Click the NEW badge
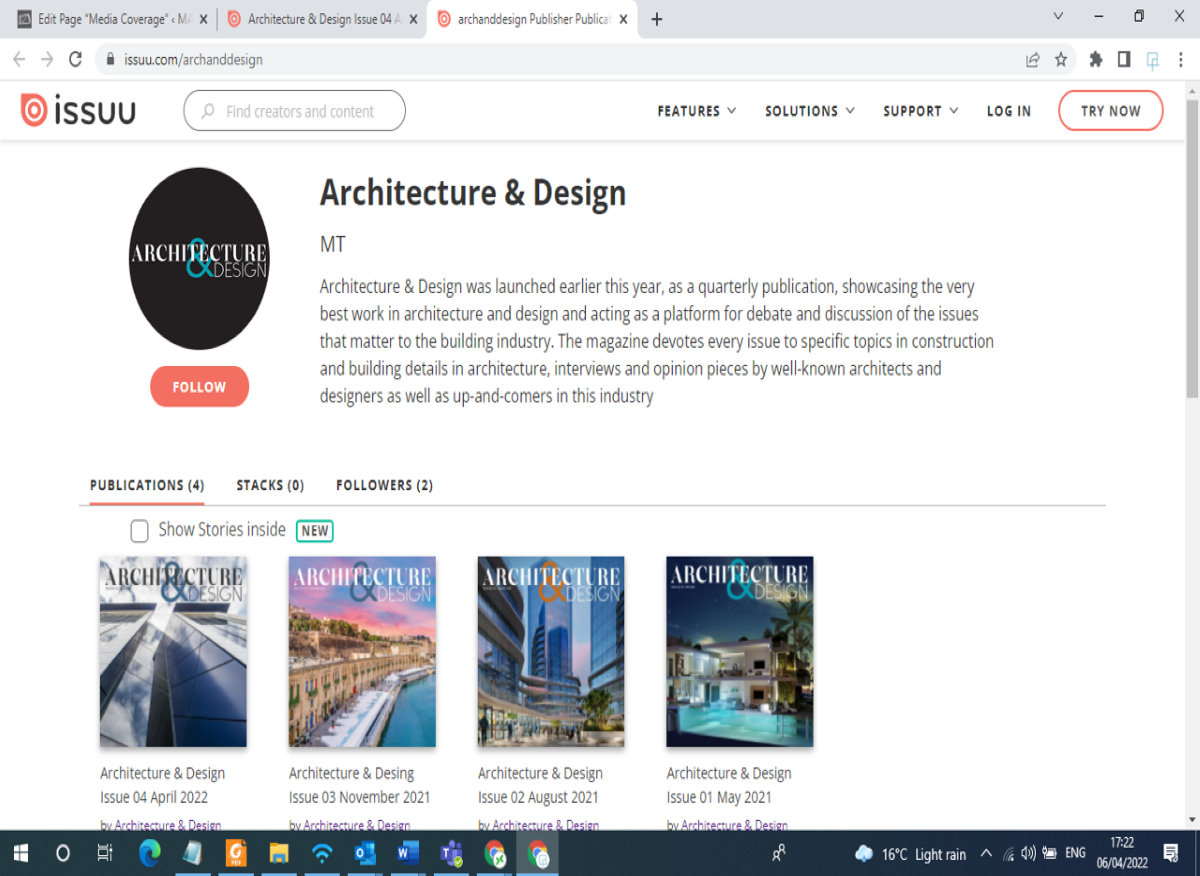Screen dimensions: 1200x876 click(x=315, y=531)
